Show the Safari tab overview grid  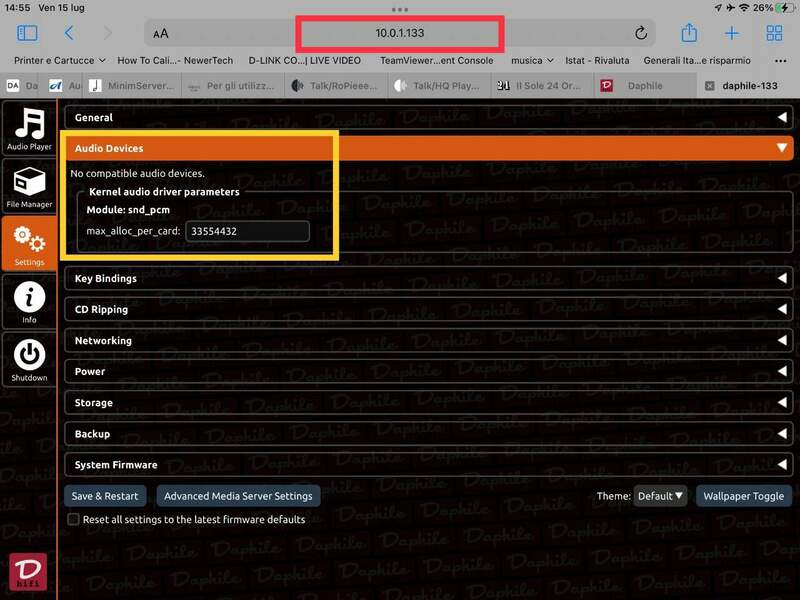[x=774, y=34]
